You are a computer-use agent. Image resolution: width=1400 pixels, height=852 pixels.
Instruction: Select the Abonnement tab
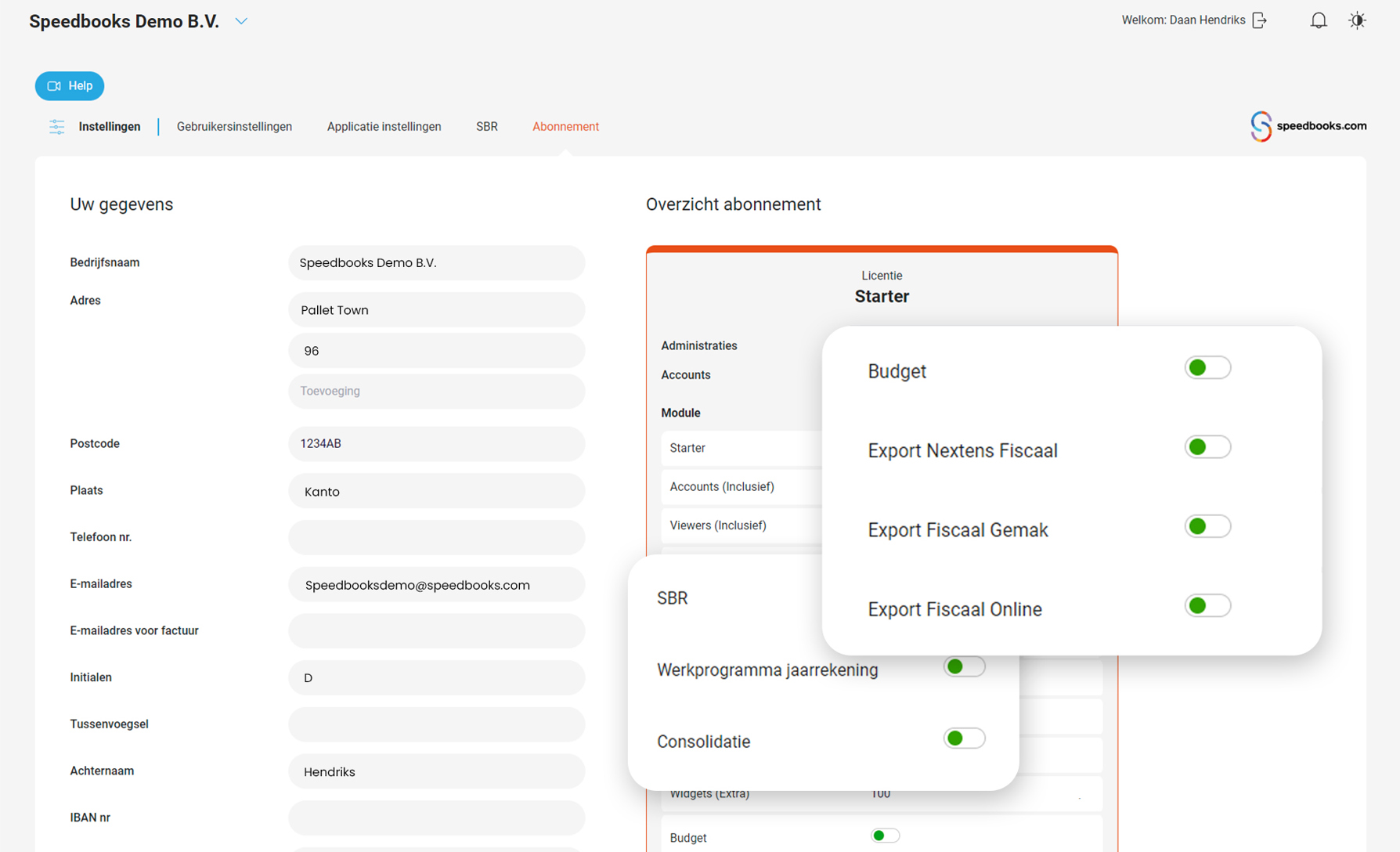tap(565, 127)
